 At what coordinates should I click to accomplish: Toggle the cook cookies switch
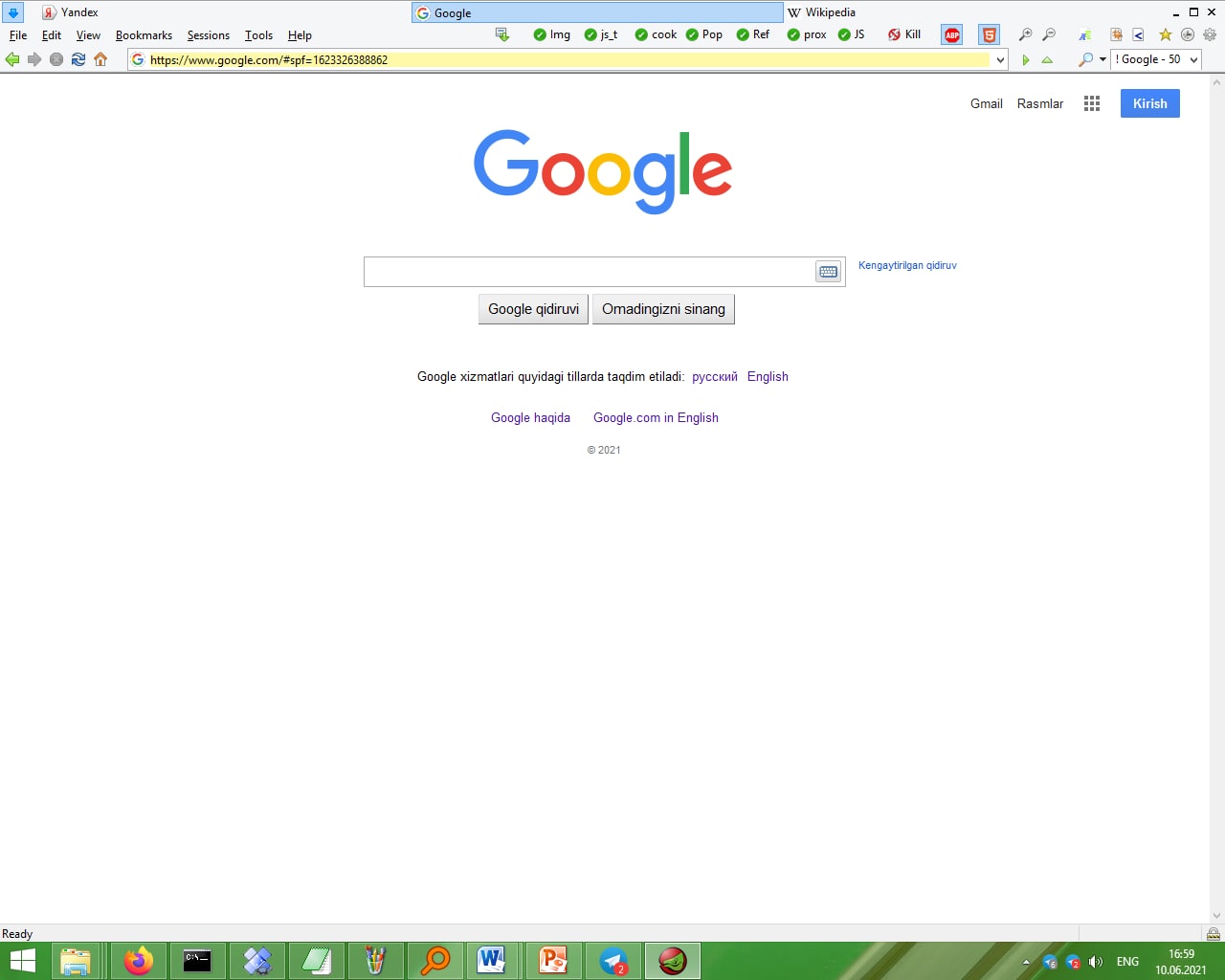pyautogui.click(x=656, y=34)
